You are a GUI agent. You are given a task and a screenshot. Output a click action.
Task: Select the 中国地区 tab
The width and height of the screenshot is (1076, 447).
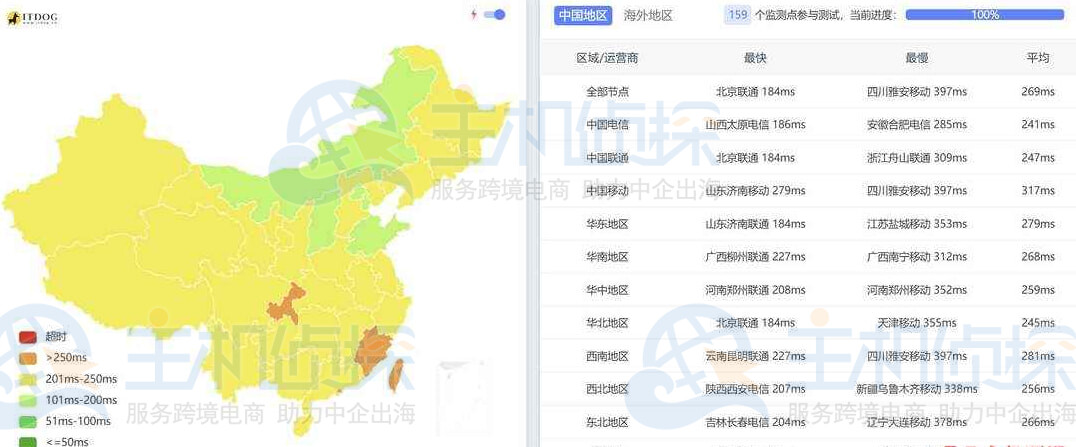point(583,15)
